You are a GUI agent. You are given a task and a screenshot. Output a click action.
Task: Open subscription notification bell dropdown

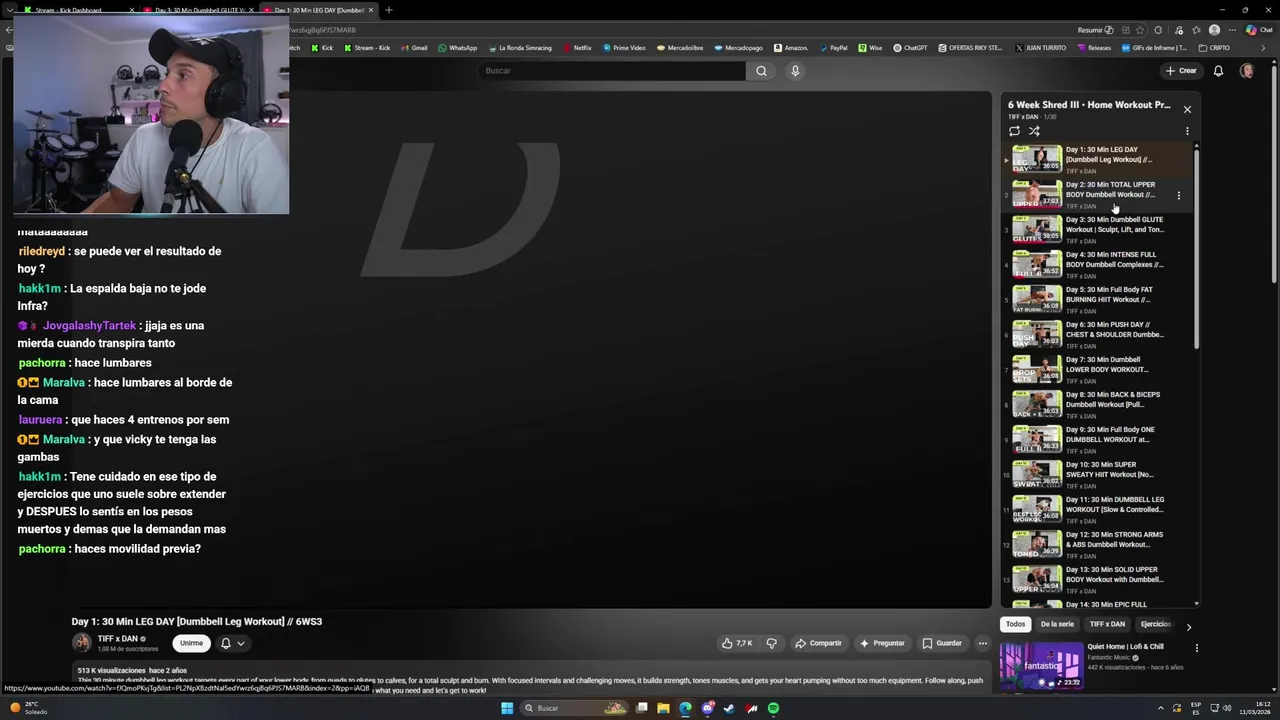[x=232, y=643]
